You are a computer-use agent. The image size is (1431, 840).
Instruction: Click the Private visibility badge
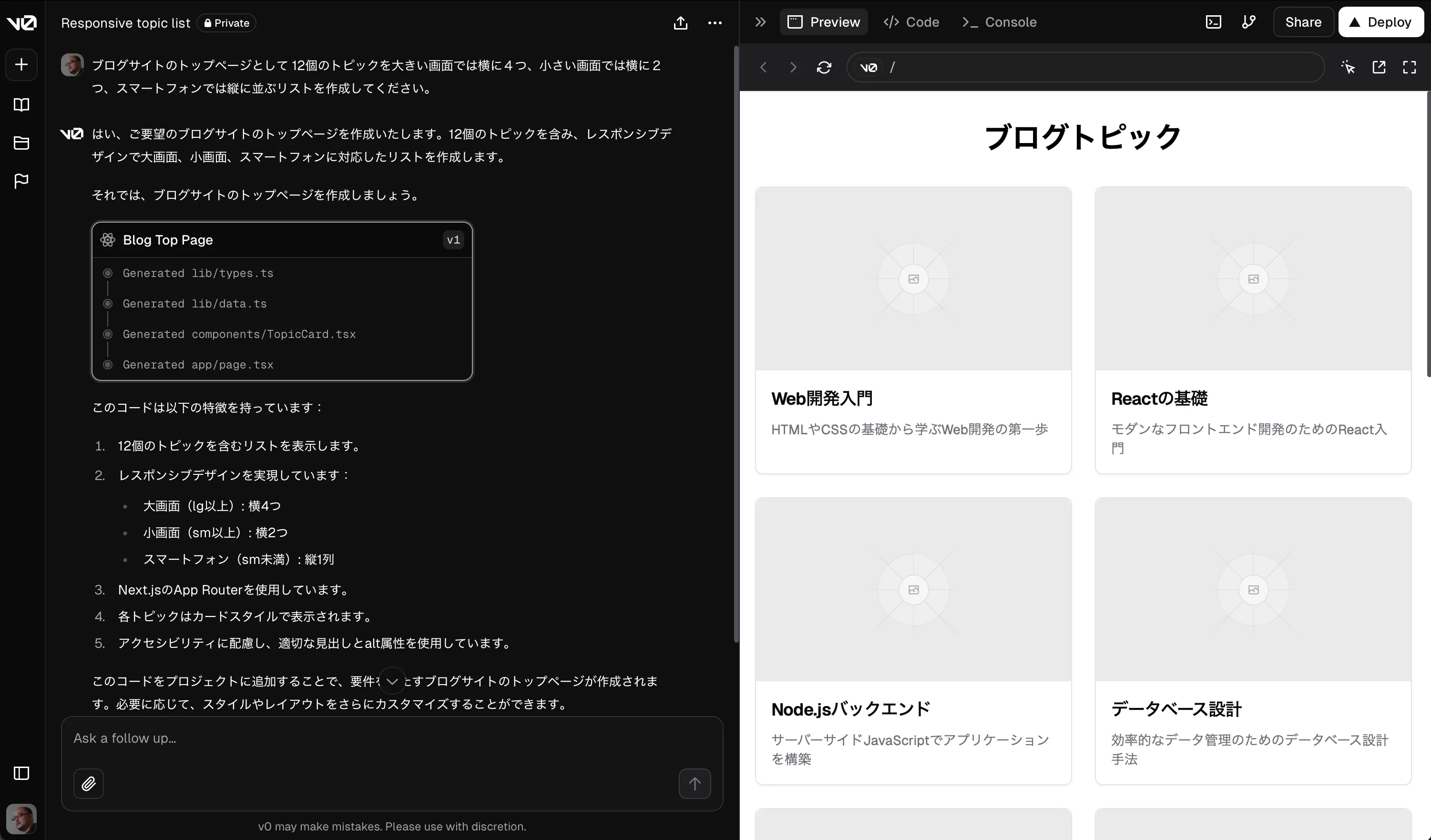pyautogui.click(x=226, y=23)
